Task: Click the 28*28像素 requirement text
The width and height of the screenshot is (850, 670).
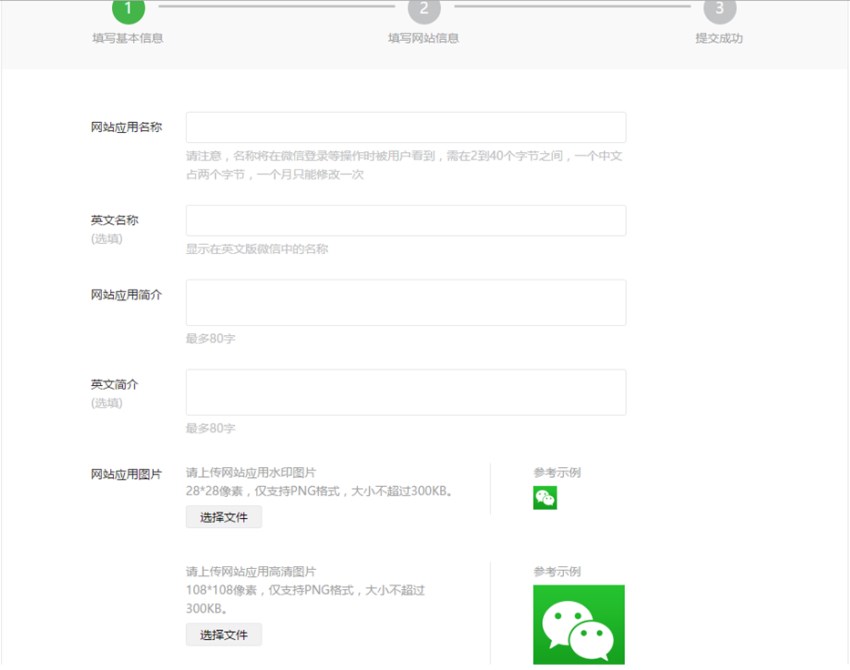Action: point(319,491)
